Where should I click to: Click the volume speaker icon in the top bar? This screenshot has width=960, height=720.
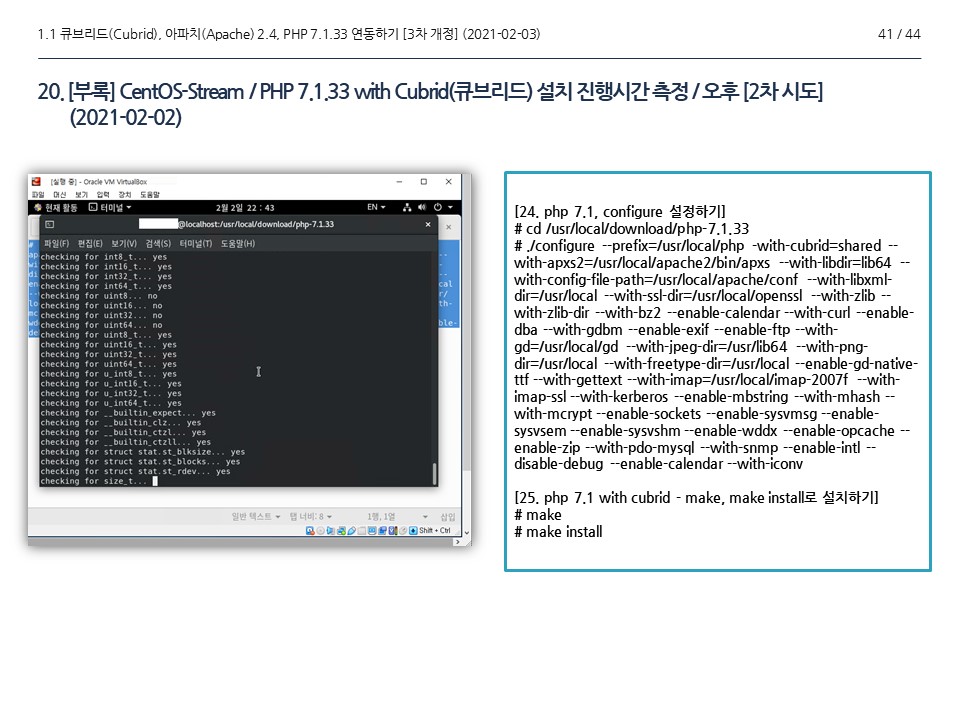click(422, 208)
